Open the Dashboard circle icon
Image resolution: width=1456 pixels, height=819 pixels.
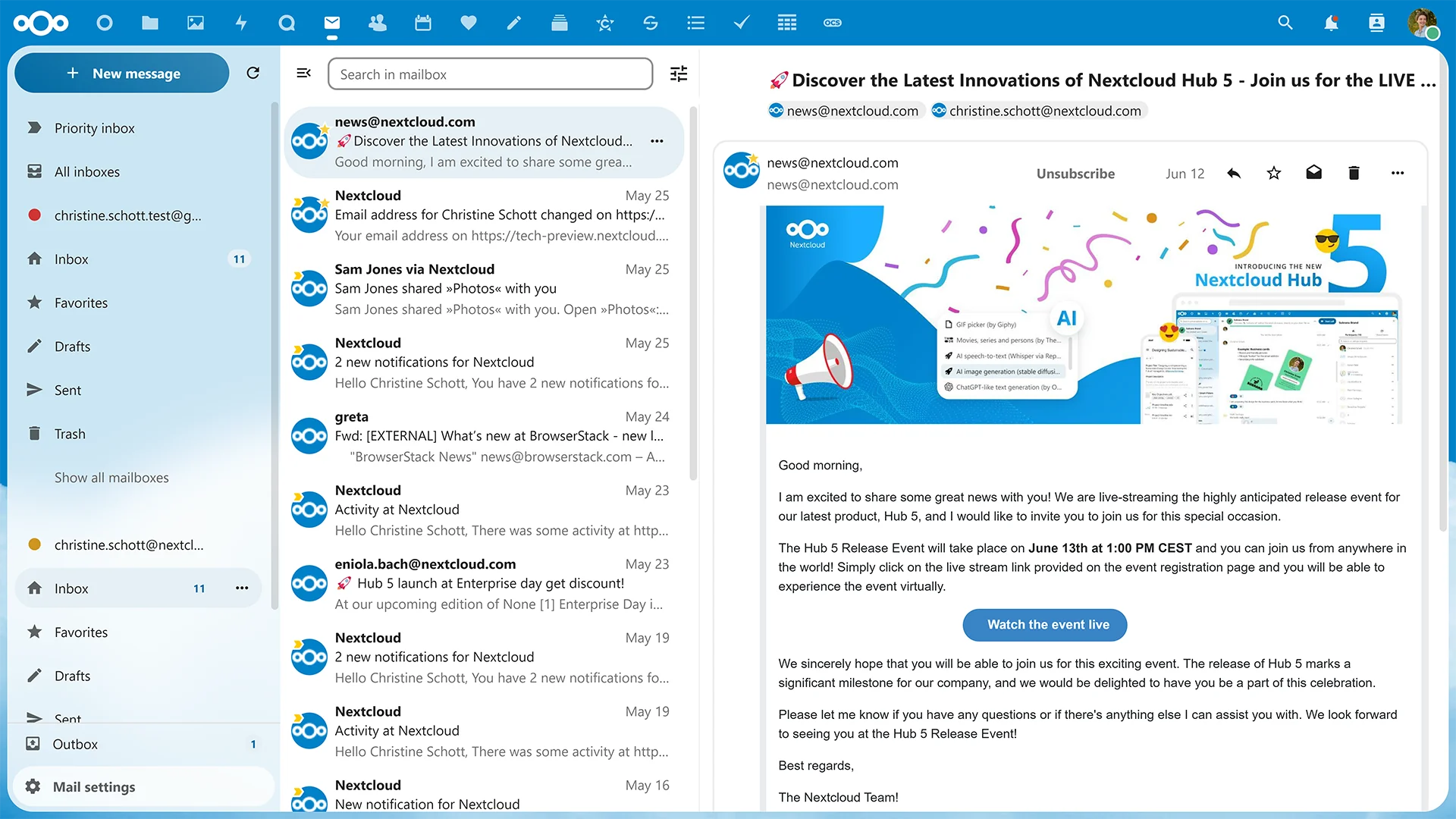pos(105,23)
